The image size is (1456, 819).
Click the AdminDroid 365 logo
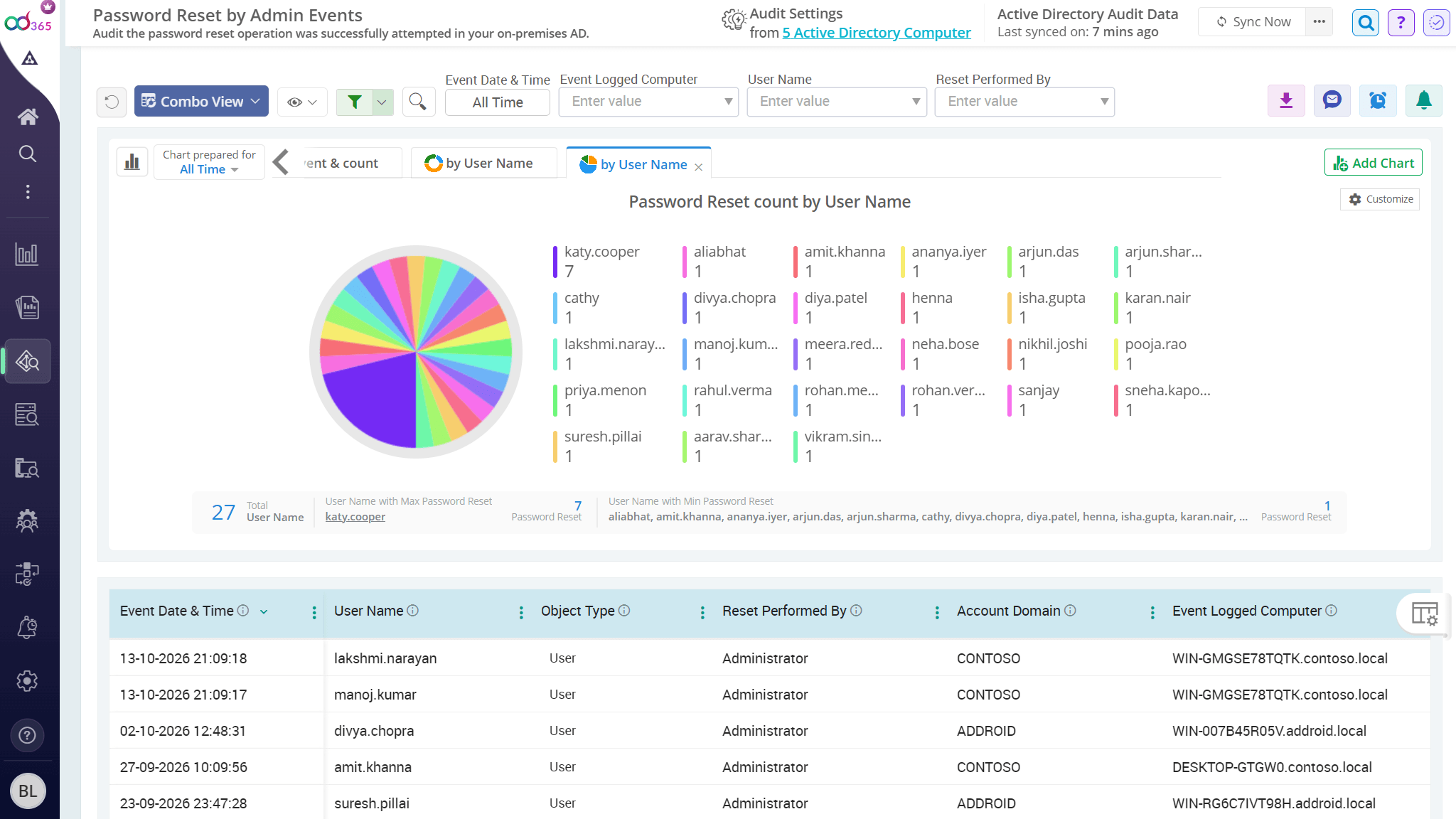point(28,21)
